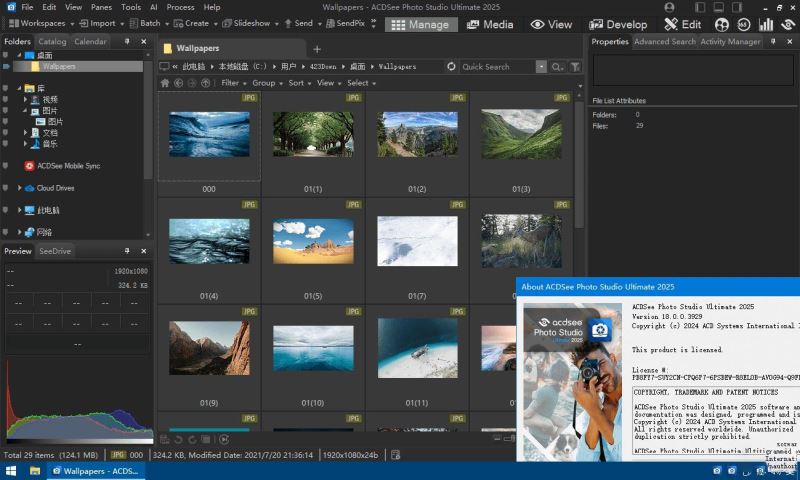800x480 pixels.
Task: Click the user account avatar icon
Action: (669, 7)
